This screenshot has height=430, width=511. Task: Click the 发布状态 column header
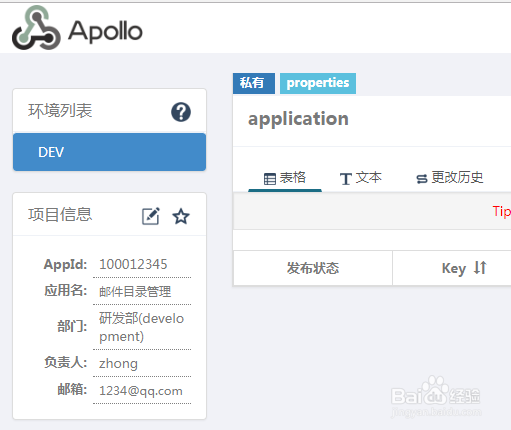pyautogui.click(x=313, y=268)
